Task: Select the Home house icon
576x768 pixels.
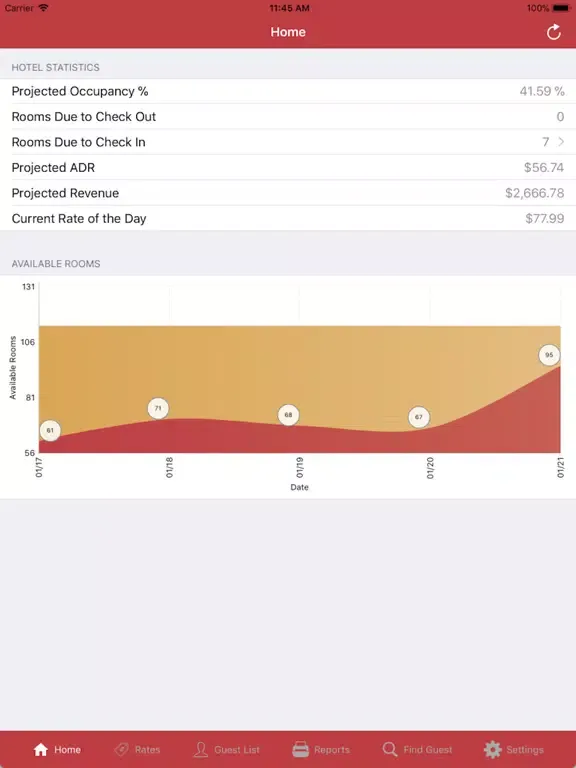Action: (x=41, y=749)
